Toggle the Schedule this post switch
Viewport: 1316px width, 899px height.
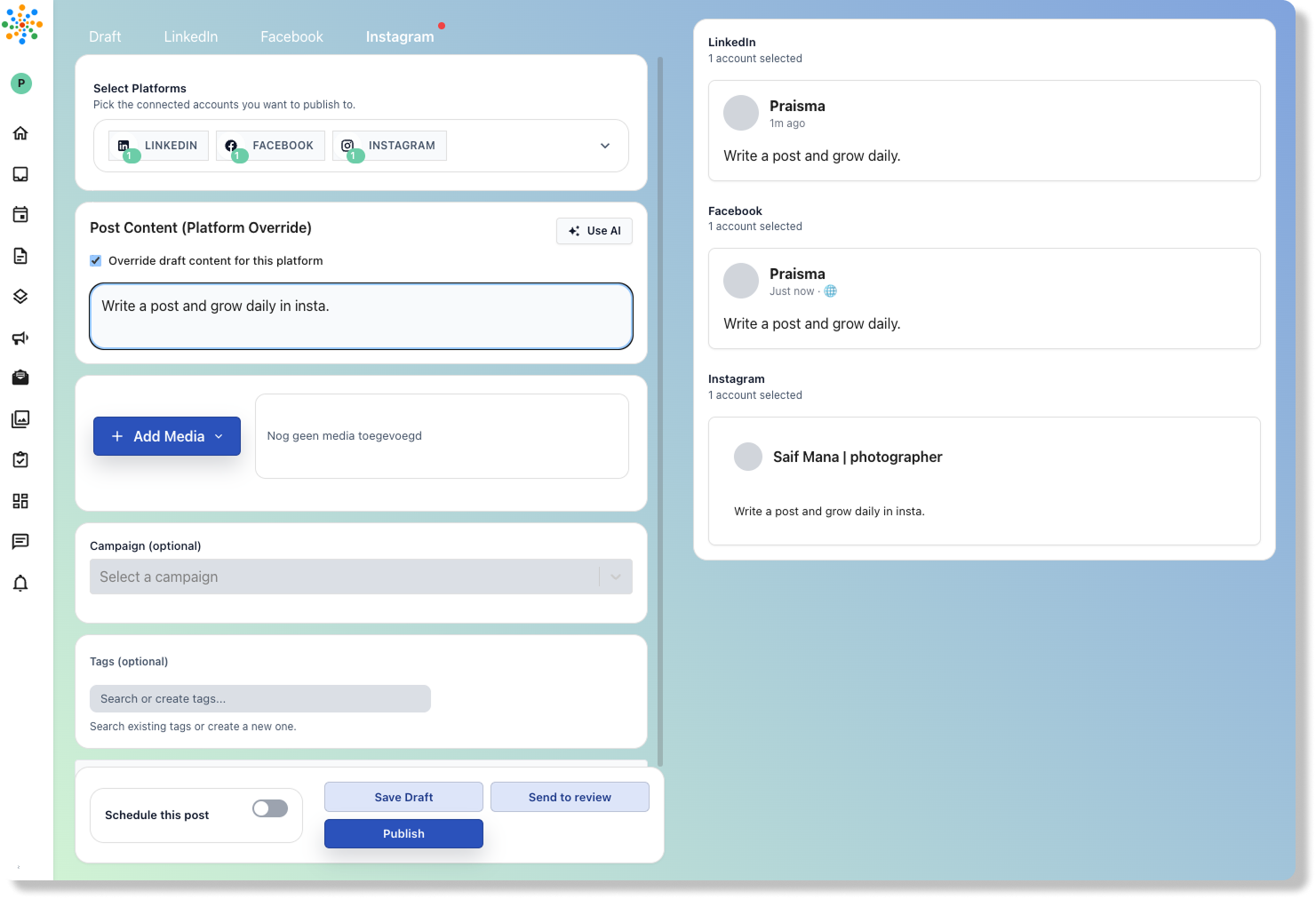[270, 808]
